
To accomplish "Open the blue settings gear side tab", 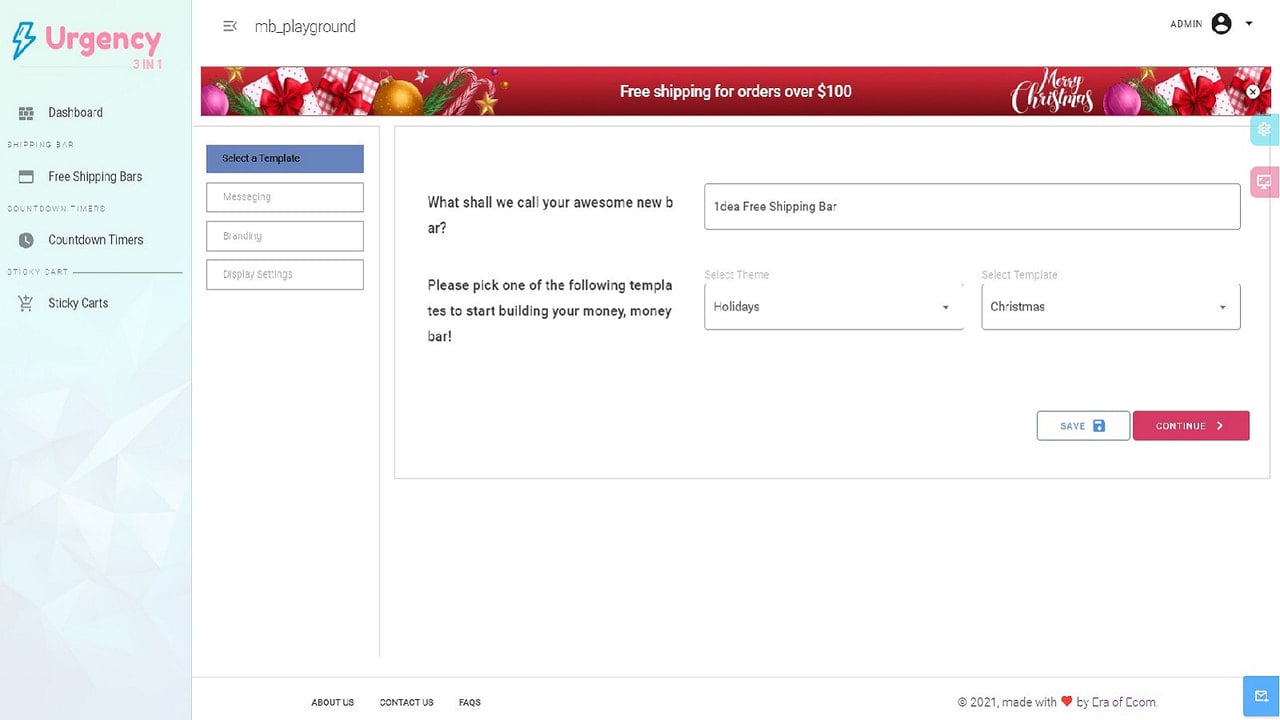I will pyautogui.click(x=1265, y=130).
